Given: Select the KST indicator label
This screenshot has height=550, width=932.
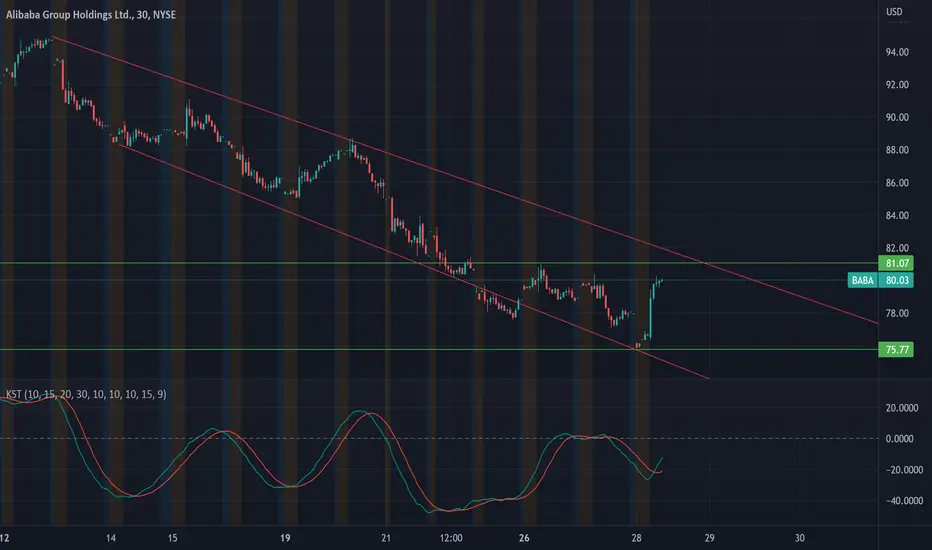Looking at the screenshot, I should click(86, 394).
